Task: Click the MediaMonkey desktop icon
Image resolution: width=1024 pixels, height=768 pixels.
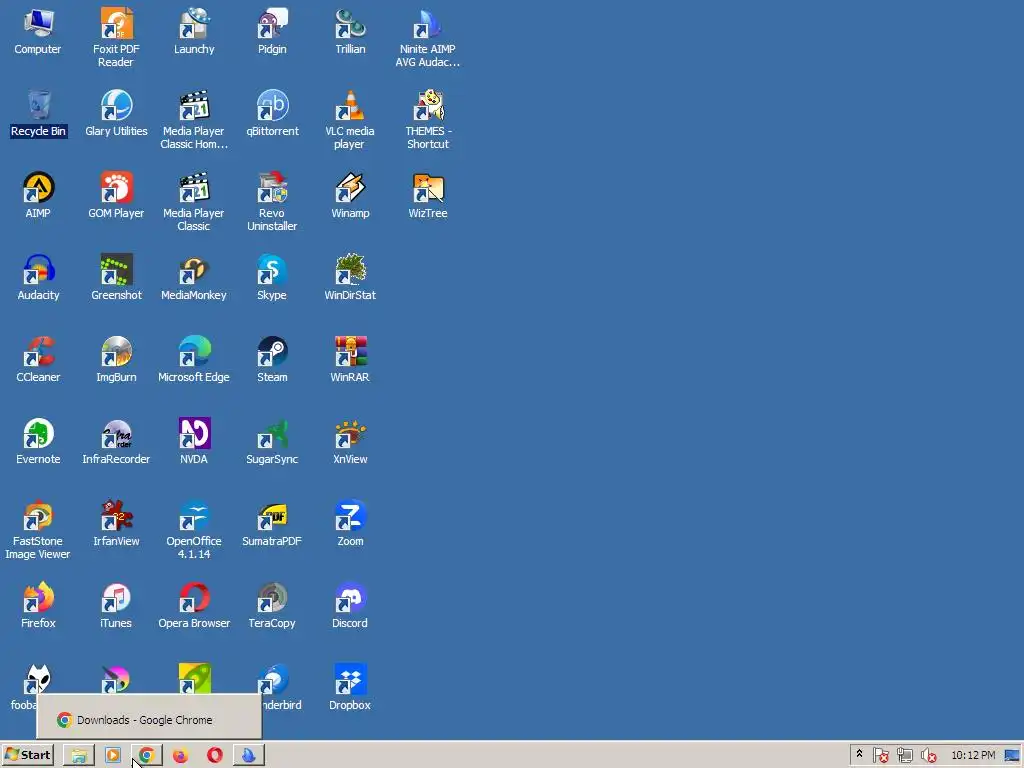Action: pos(194,278)
